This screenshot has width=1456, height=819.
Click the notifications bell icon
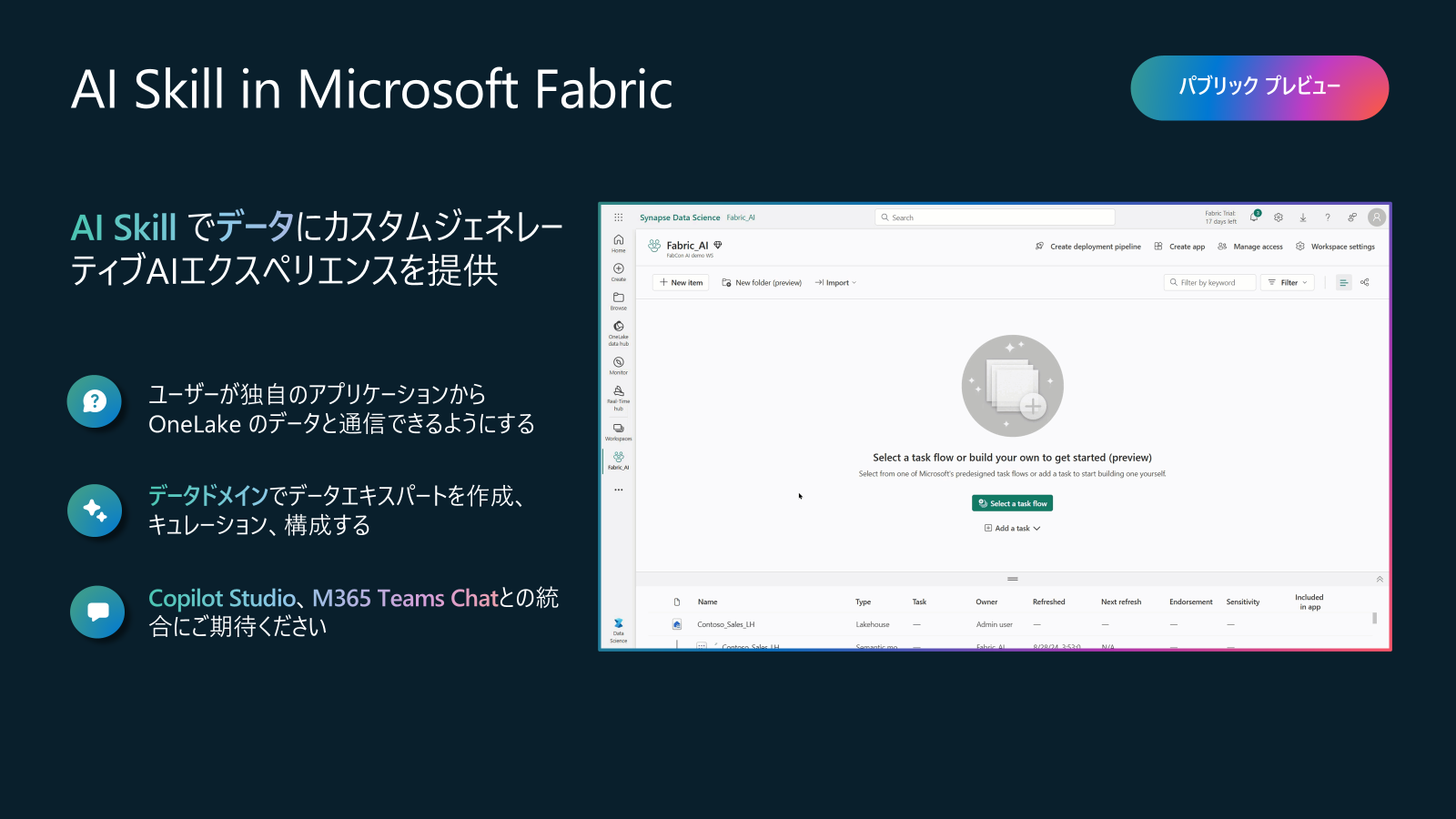pyautogui.click(x=1255, y=217)
